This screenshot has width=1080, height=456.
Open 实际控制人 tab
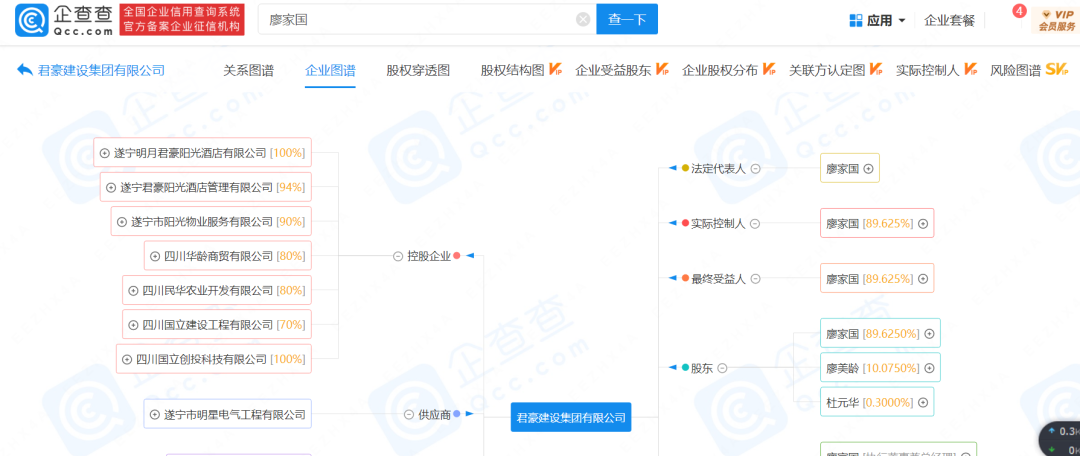coord(927,70)
